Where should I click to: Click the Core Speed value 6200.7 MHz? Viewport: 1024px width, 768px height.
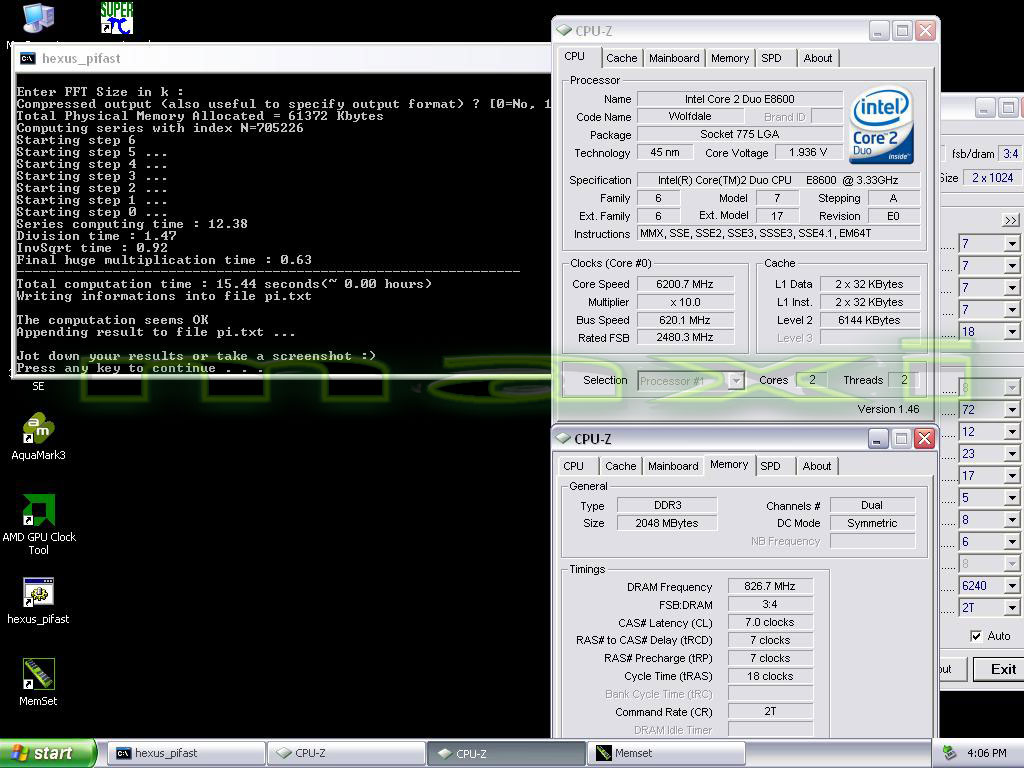685,284
